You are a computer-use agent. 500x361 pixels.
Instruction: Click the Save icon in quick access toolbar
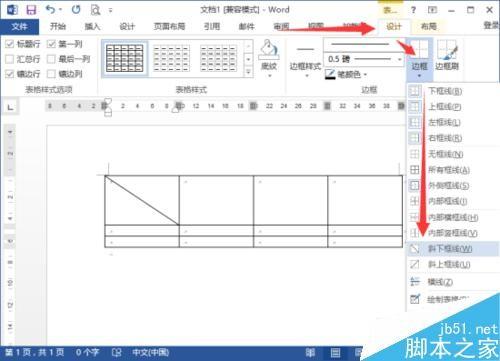pos(31,10)
